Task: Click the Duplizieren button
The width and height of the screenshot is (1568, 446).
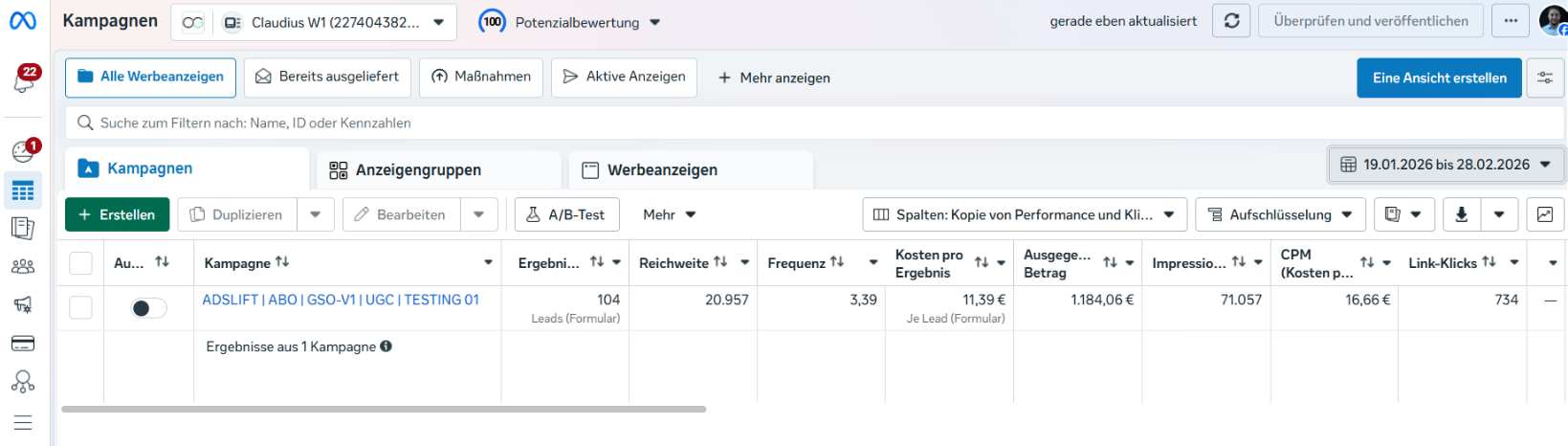Action: coord(237,214)
